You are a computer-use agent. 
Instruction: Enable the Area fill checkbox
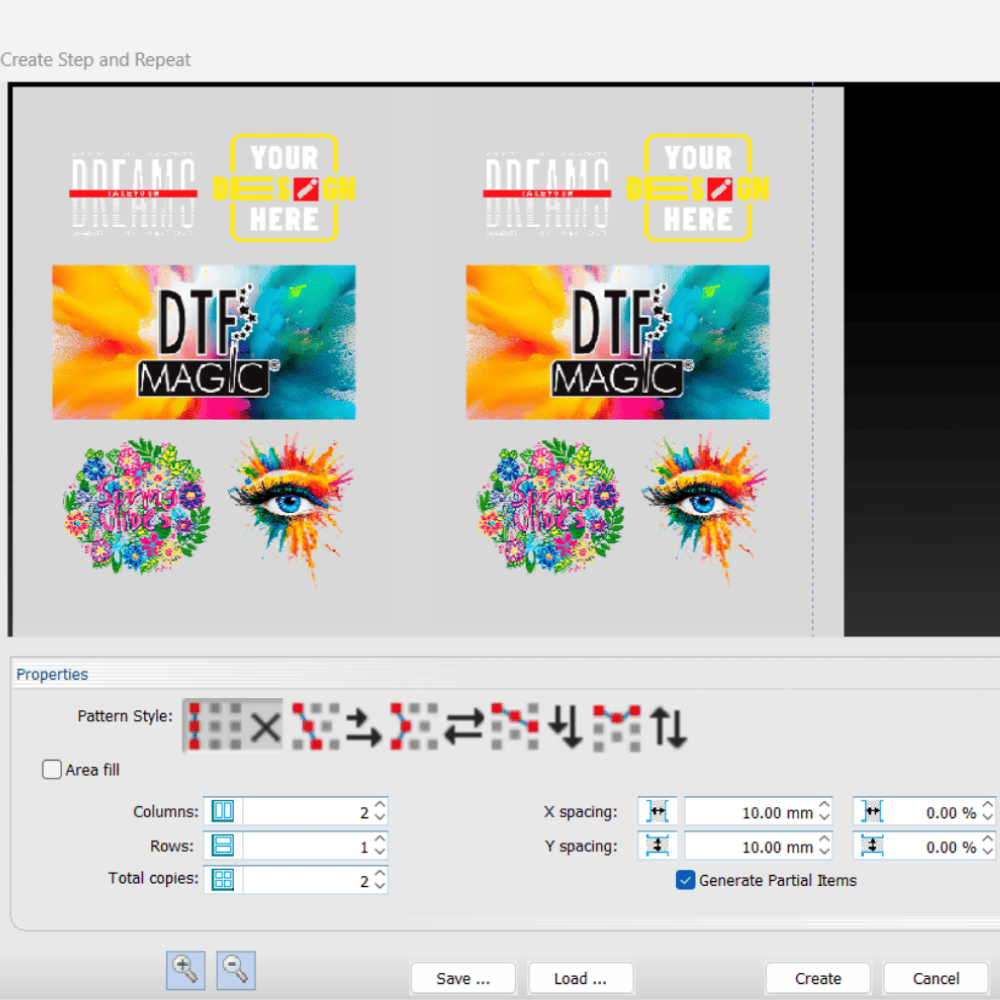click(x=52, y=770)
